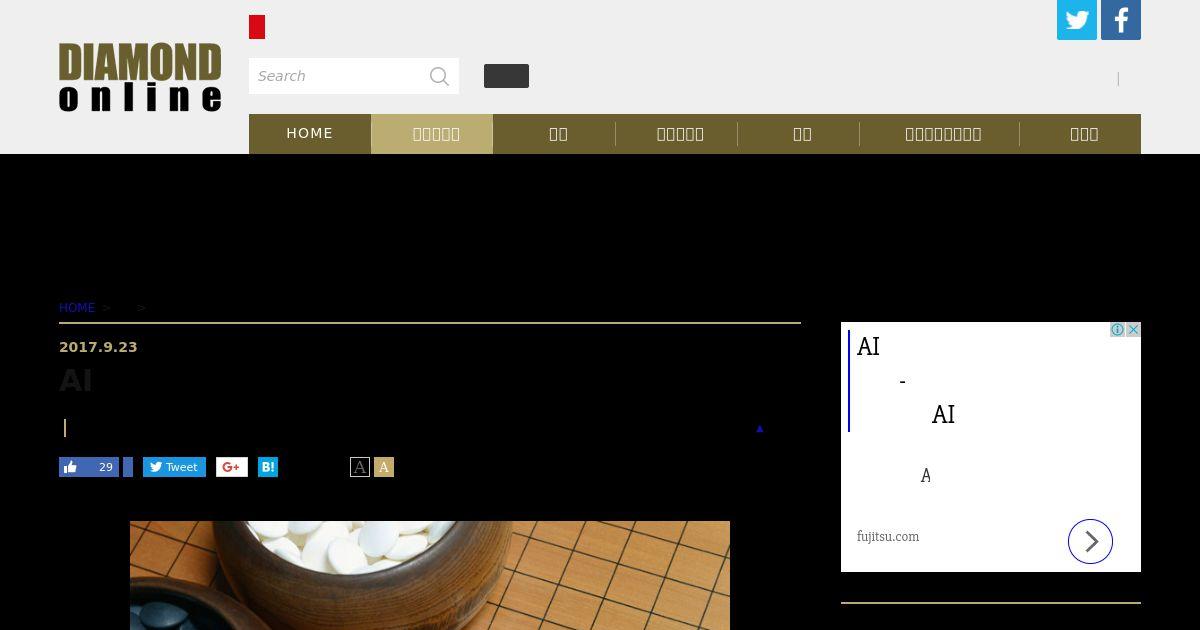Click the article date 2017.9.23
The image size is (1200, 630).
pos(98,347)
